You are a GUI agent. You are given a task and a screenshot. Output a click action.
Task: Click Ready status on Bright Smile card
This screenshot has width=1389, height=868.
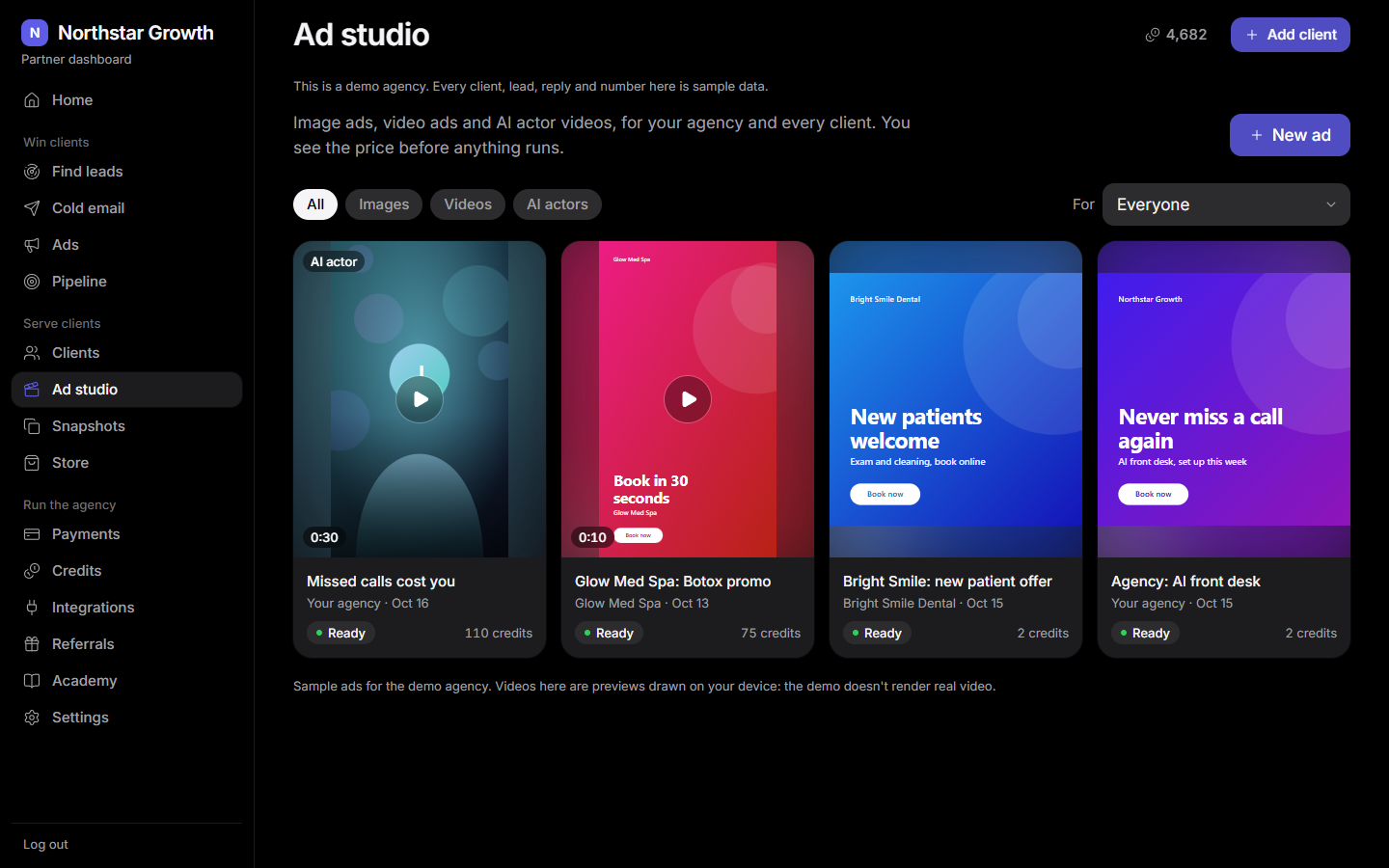click(877, 634)
